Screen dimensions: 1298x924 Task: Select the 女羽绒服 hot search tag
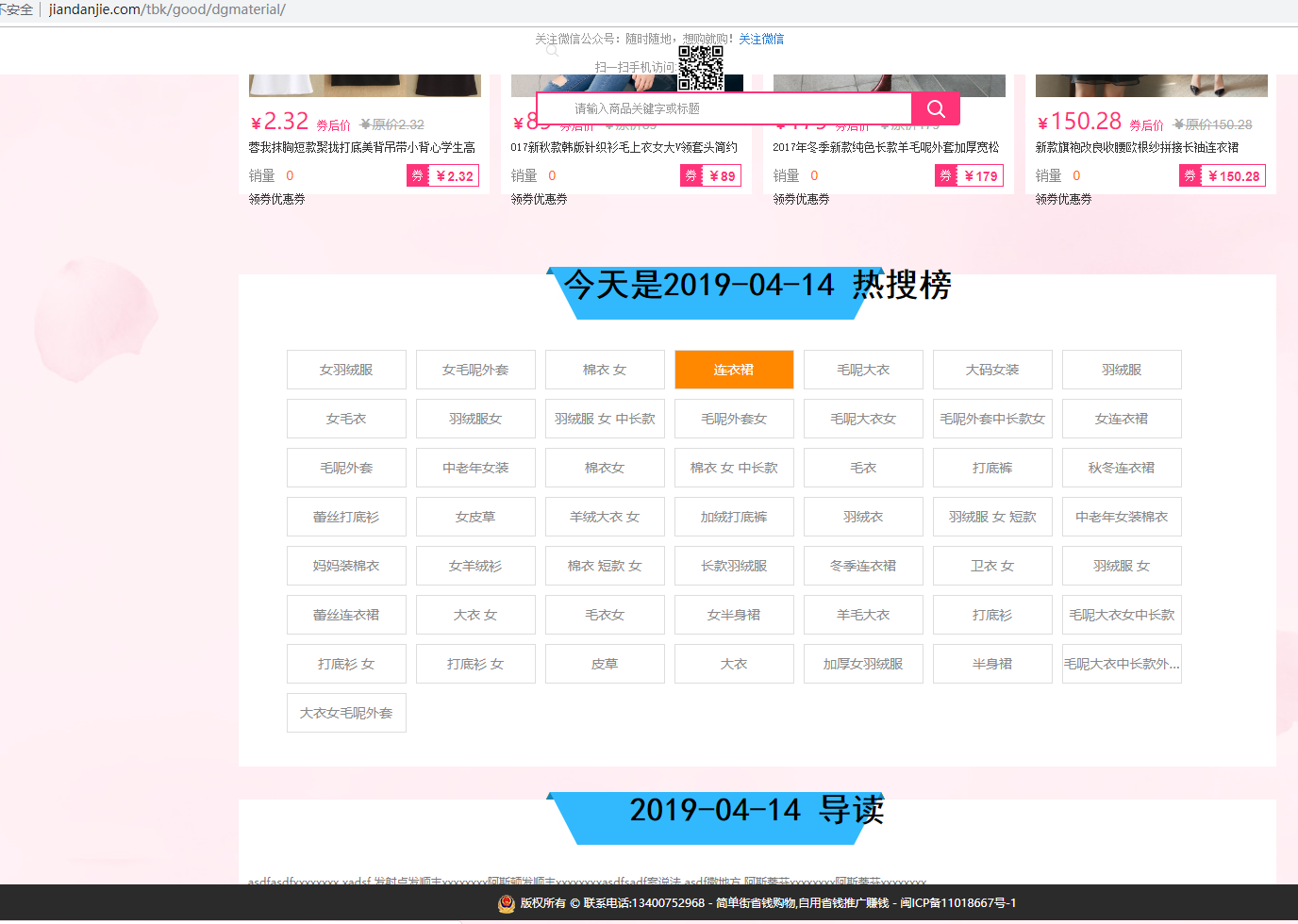coord(346,370)
